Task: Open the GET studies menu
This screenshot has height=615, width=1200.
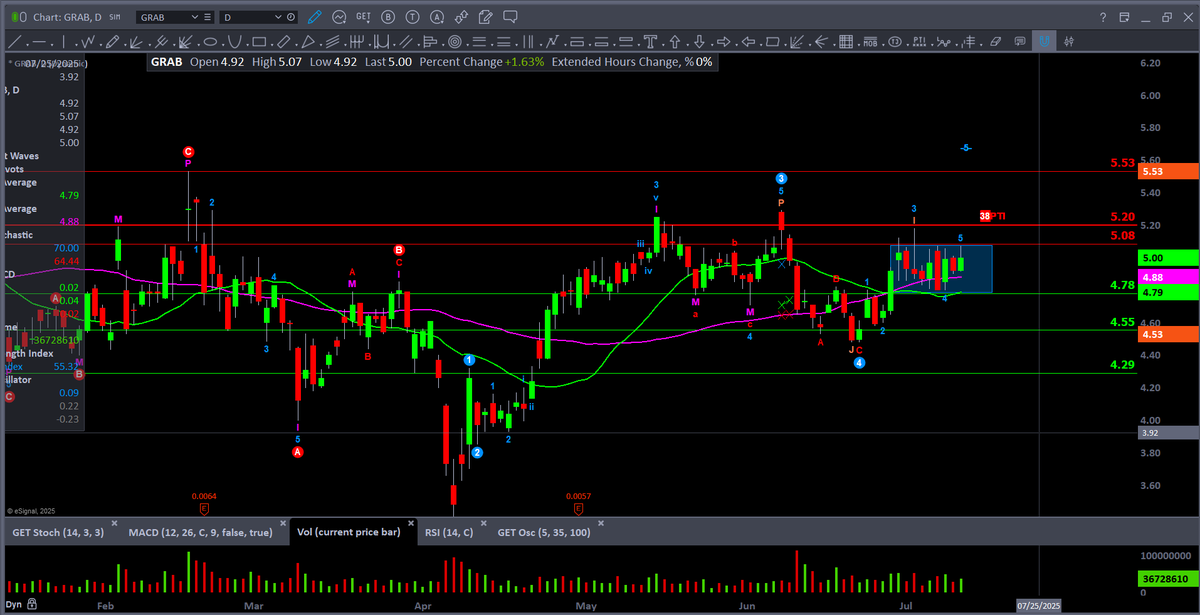Action: pos(363,17)
